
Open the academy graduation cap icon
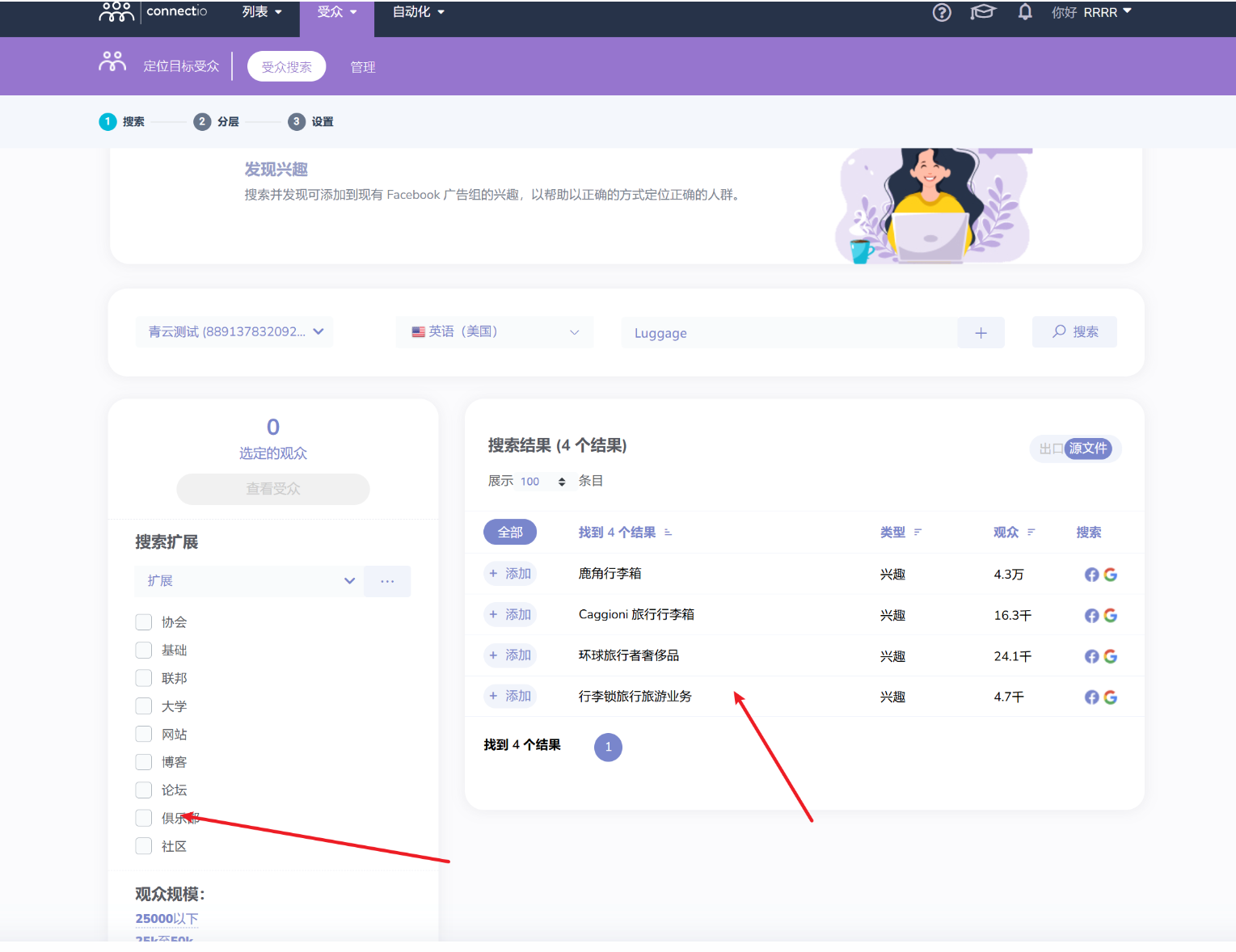coord(982,13)
